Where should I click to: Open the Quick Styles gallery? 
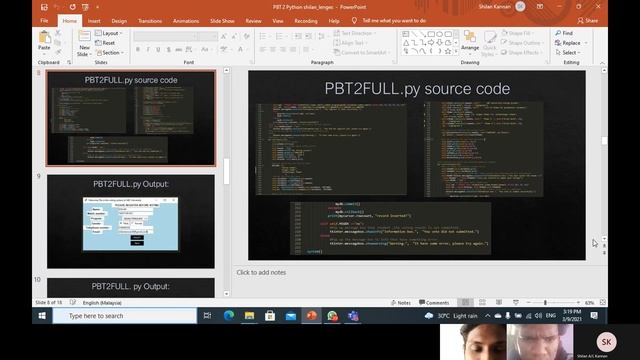pyautogui.click(x=489, y=43)
